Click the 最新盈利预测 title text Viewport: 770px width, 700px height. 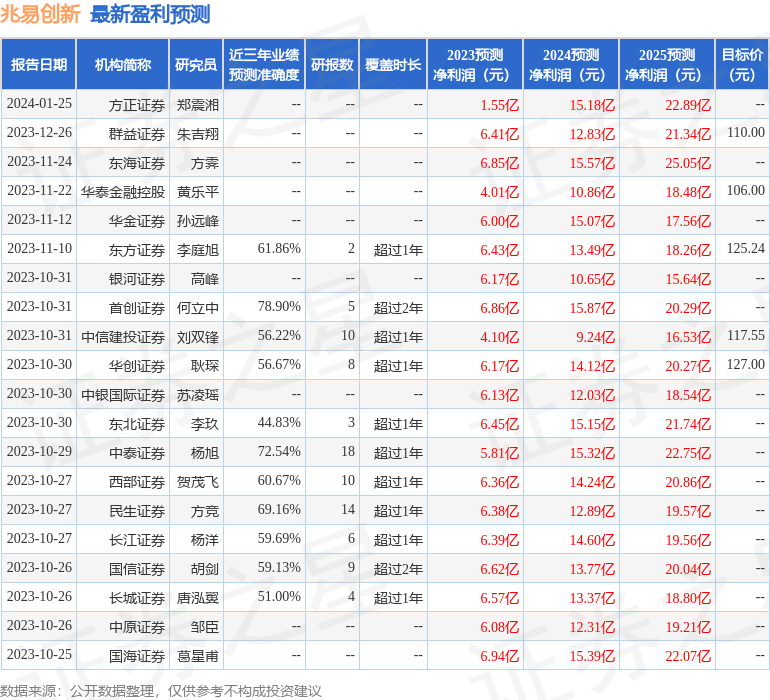pyautogui.click(x=150, y=14)
